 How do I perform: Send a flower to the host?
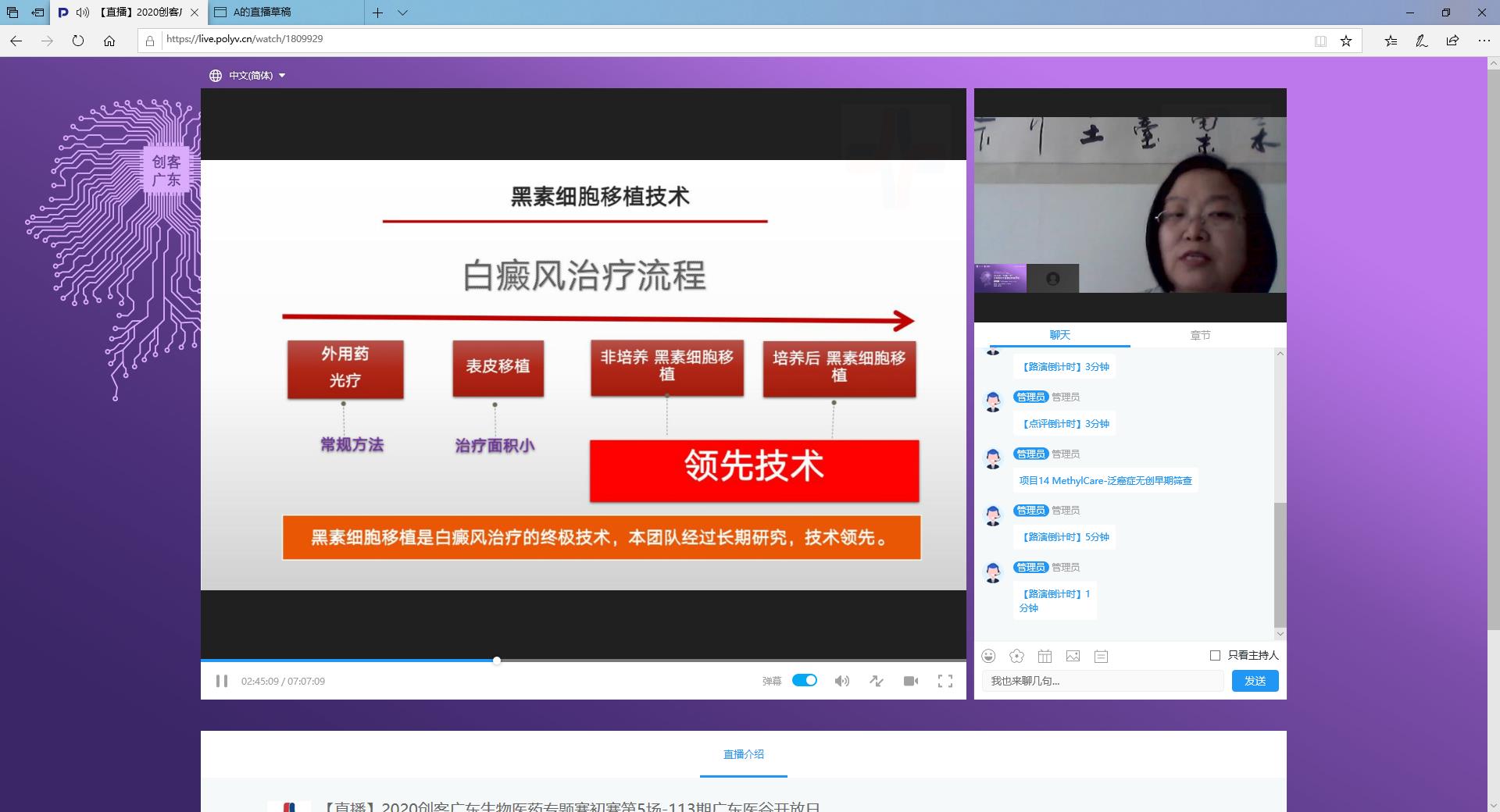pyautogui.click(x=1016, y=656)
